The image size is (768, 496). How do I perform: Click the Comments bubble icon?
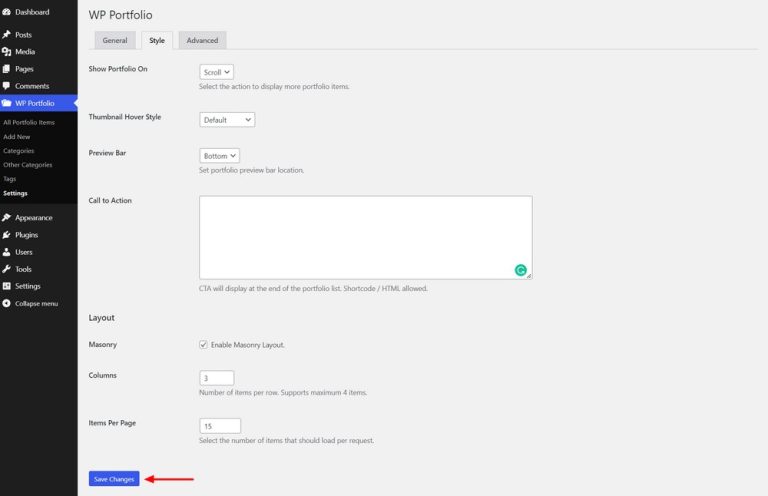coord(6,86)
